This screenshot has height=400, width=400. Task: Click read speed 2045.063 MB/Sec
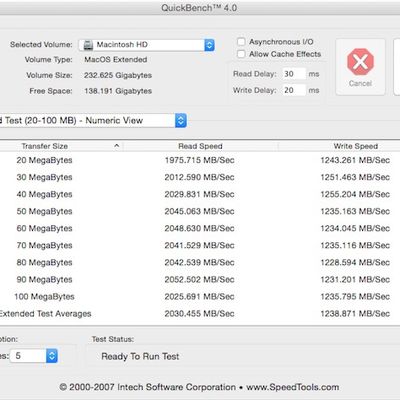pos(199,211)
